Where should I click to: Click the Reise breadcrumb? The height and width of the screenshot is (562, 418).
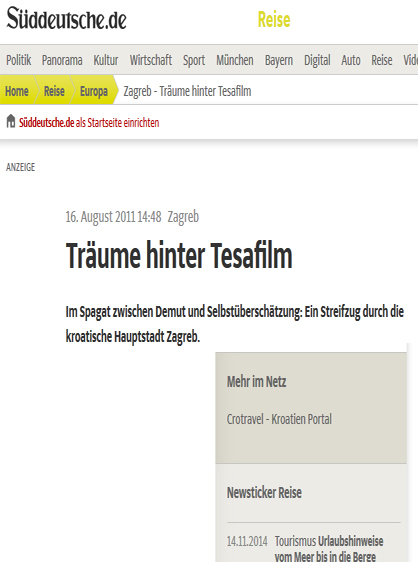(54, 91)
